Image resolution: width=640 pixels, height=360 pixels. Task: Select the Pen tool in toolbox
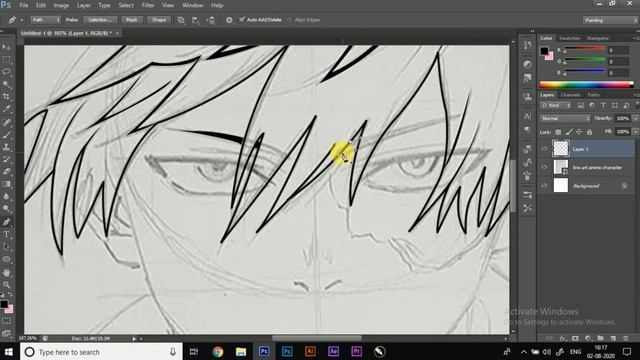coord(6,222)
